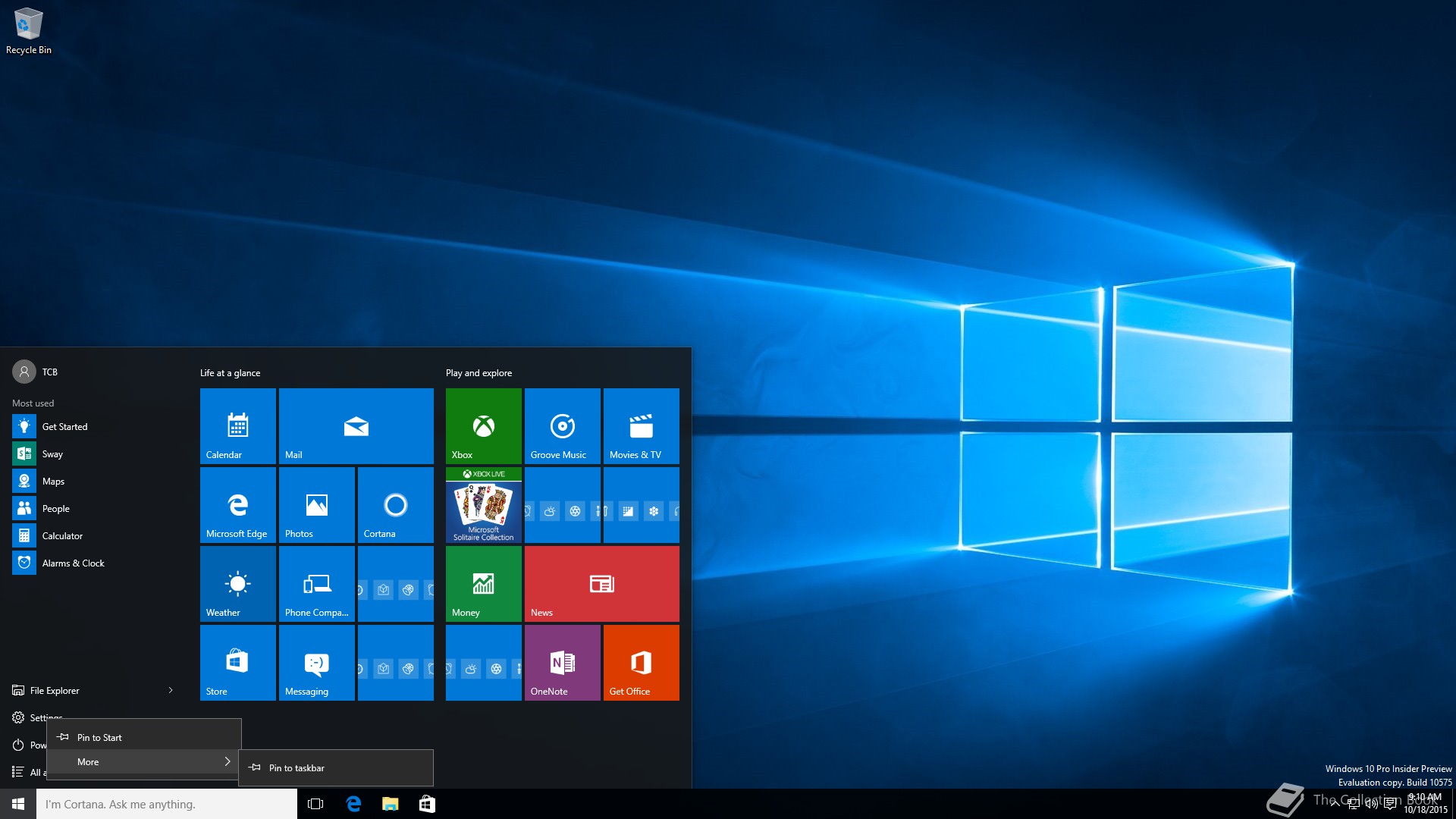Open the Microsoft Edge tile
This screenshot has height=819, width=1456.
pos(237,504)
